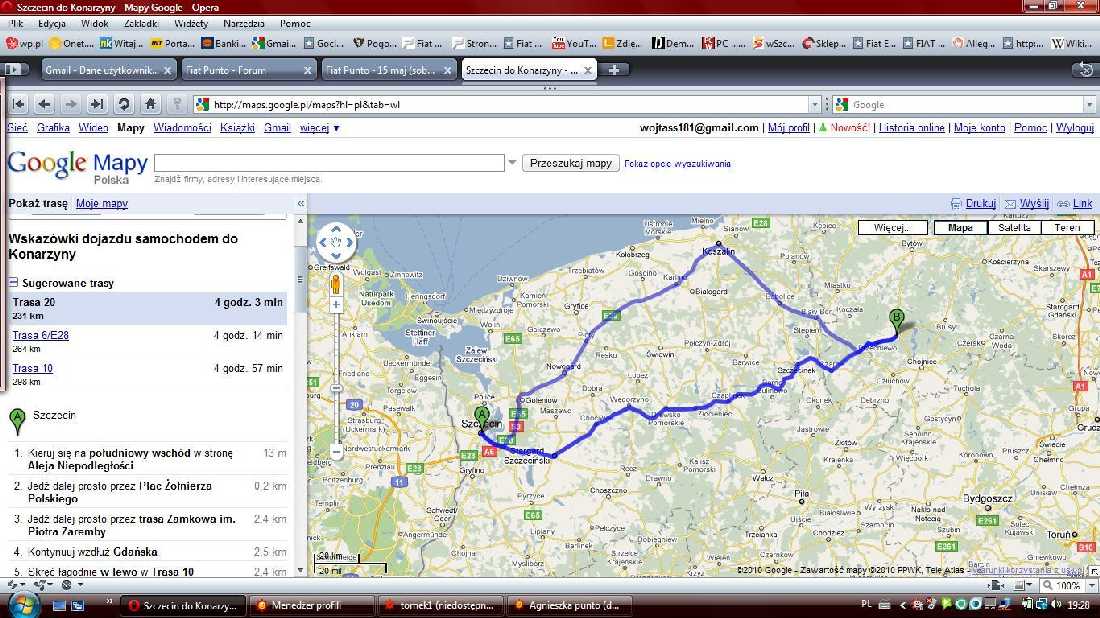1100x618 pixels.
Task: Open the Edycja menu
Action: pyautogui.click(x=52, y=23)
